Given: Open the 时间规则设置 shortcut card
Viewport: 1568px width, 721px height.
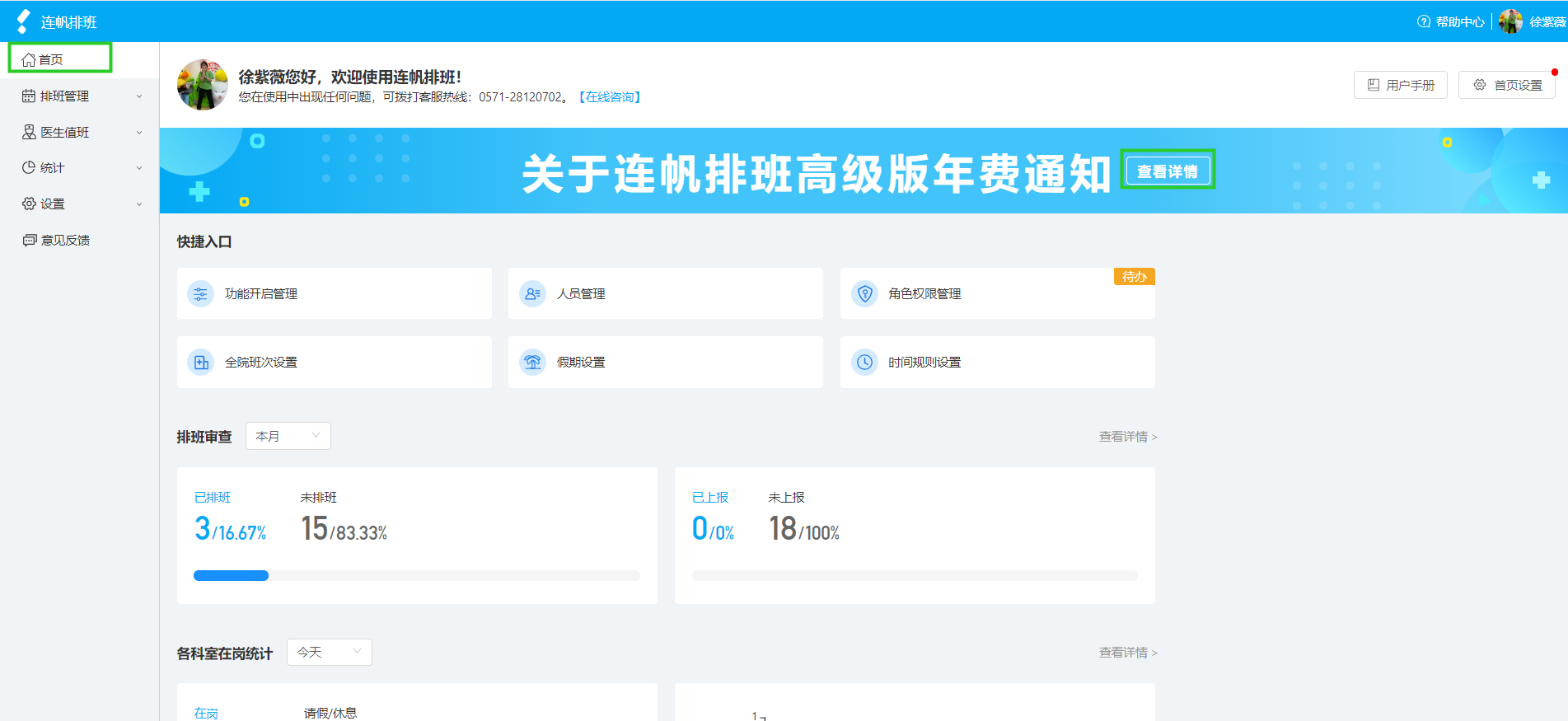Looking at the screenshot, I should [998, 362].
